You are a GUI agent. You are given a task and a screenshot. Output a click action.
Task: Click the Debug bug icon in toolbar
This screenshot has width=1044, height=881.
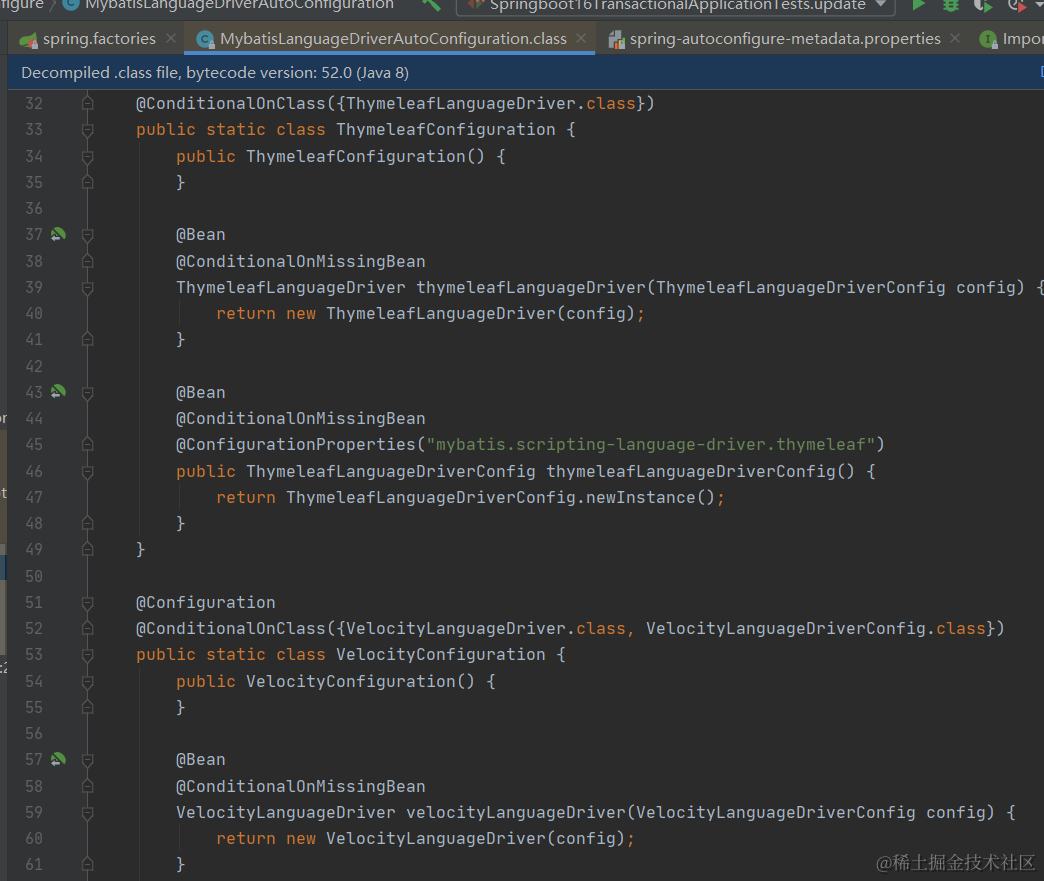[x=951, y=5]
